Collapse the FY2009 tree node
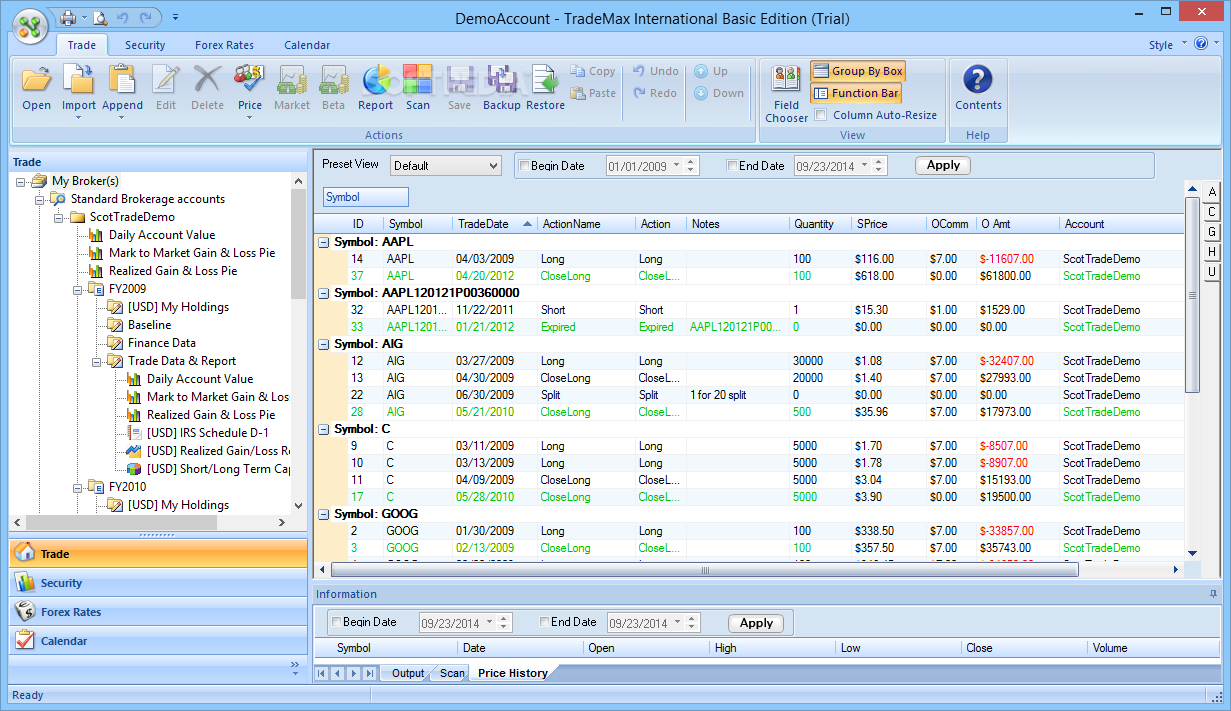The height and width of the screenshot is (711, 1231). [76, 289]
